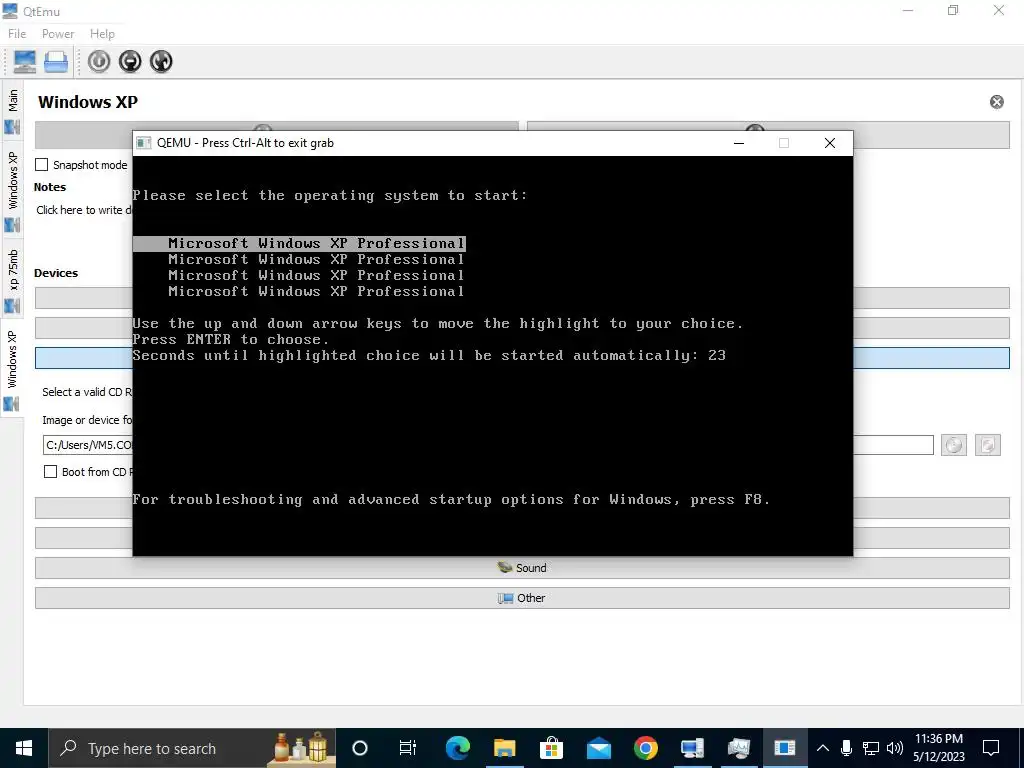Switch to the Main vertical tab
The image size is (1024, 768).
[12, 112]
